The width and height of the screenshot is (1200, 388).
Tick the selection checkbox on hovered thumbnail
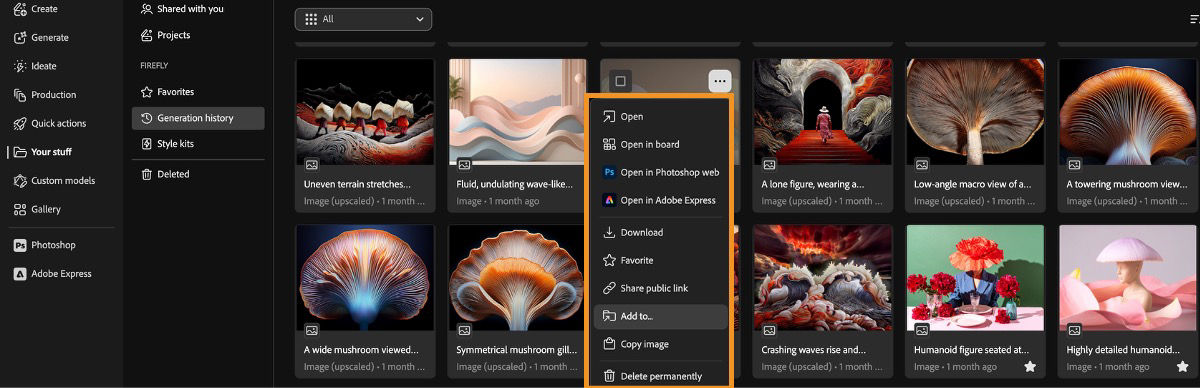(620, 81)
